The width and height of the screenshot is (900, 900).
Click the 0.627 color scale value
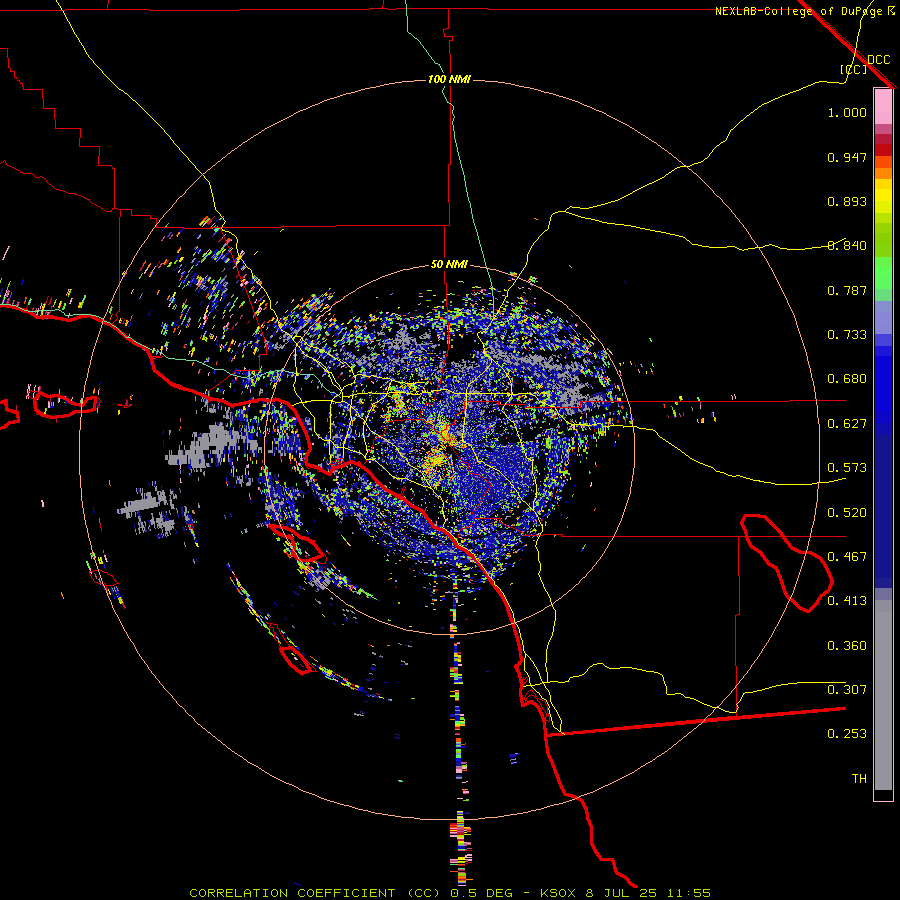847,424
